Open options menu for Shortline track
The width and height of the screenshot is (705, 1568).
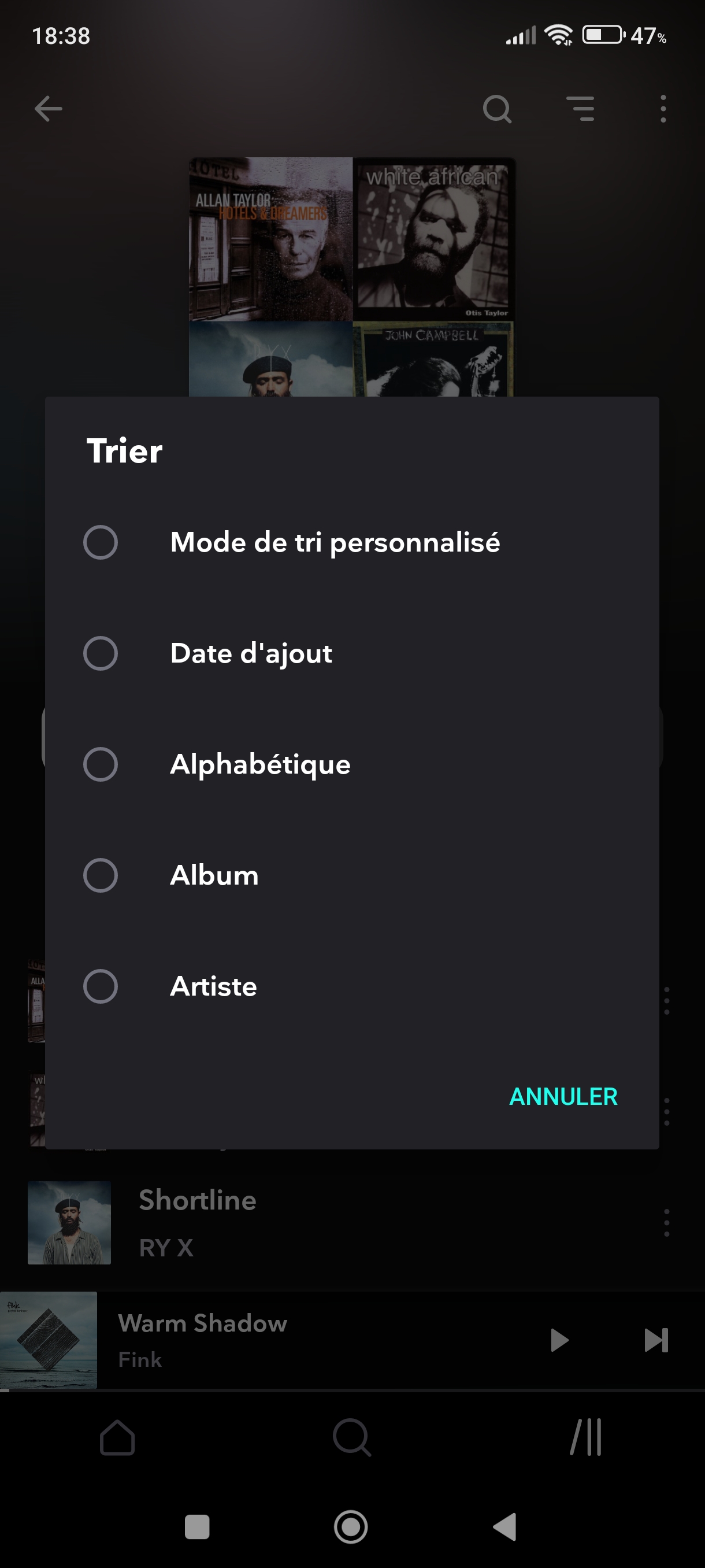[667, 1223]
